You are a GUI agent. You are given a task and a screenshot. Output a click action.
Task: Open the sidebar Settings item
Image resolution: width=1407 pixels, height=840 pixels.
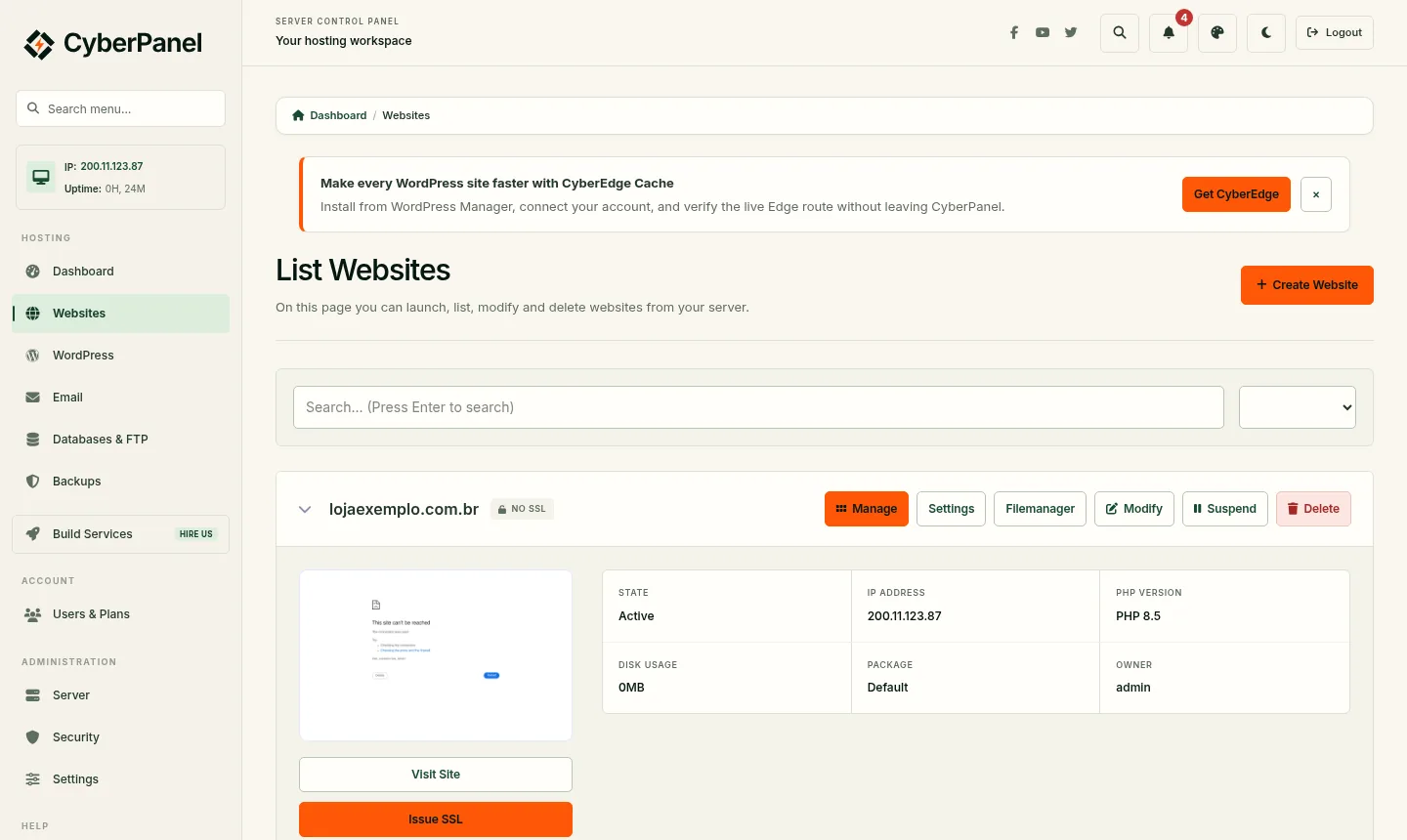(121, 779)
